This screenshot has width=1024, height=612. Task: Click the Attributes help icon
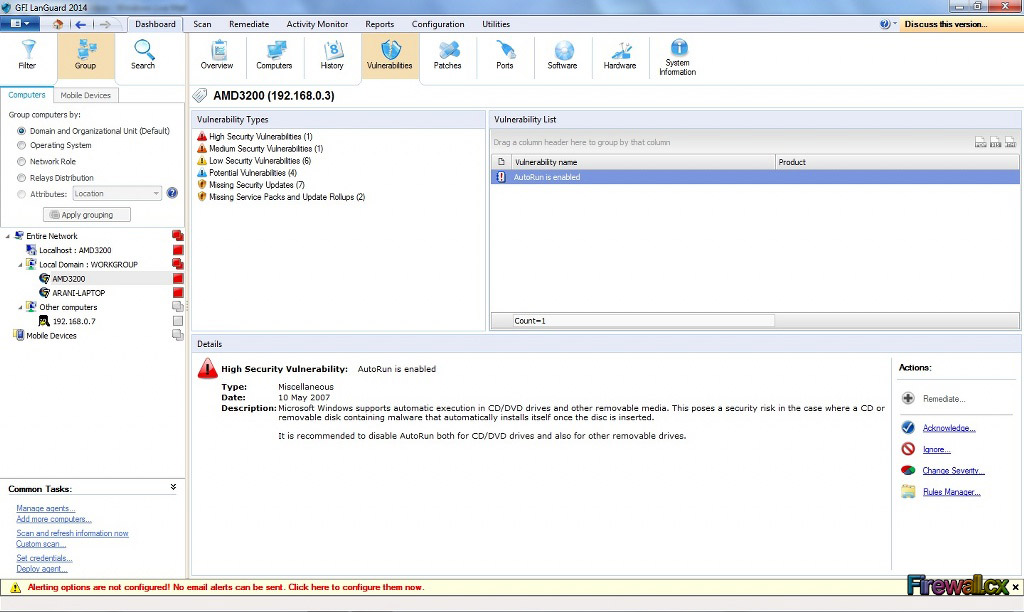pyautogui.click(x=172, y=193)
